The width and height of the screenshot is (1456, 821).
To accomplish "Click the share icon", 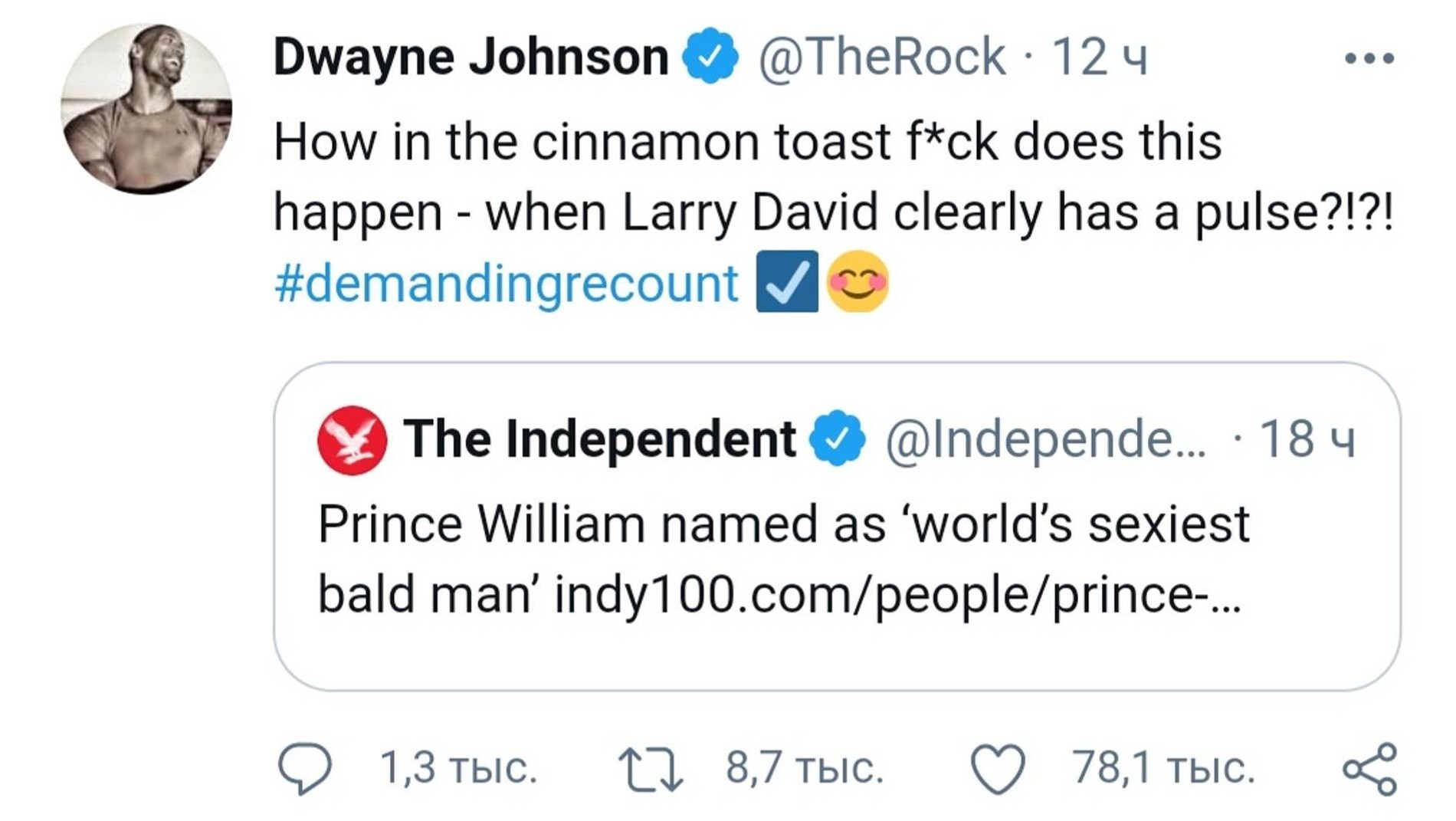I will coord(1370,769).
